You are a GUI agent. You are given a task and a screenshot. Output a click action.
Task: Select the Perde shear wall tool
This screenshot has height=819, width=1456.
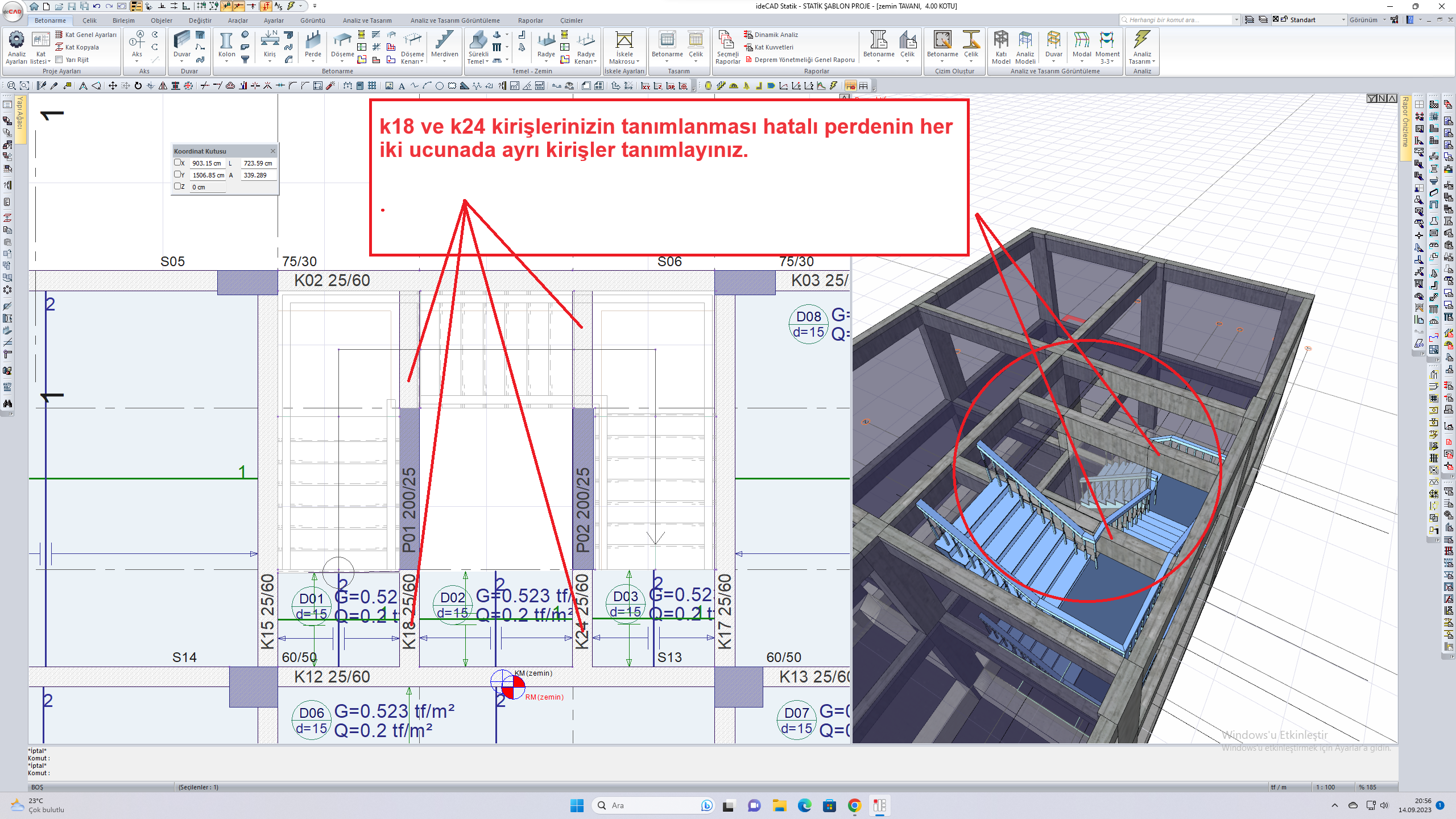tap(313, 45)
